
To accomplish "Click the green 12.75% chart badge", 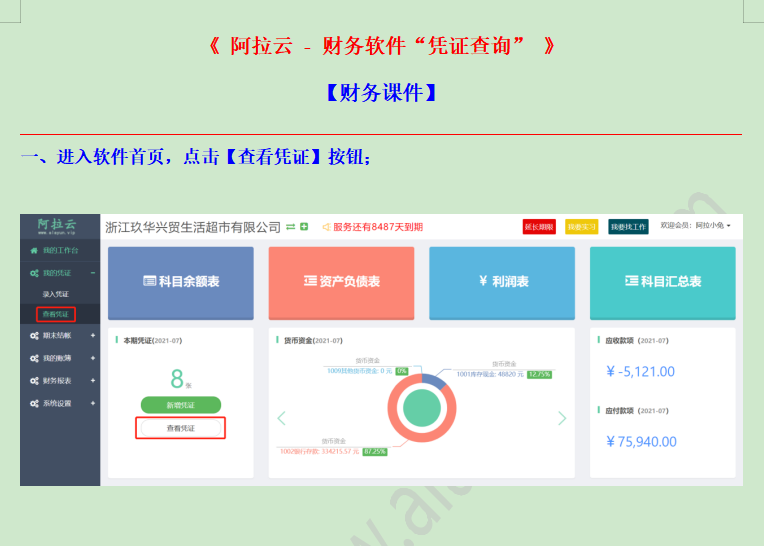I will point(539,374).
